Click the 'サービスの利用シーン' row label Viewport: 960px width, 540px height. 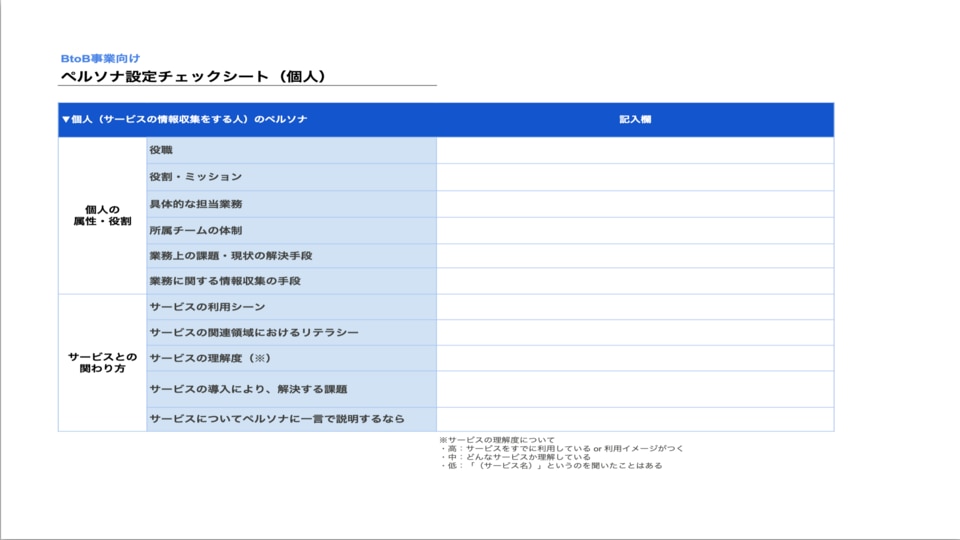click(208, 307)
